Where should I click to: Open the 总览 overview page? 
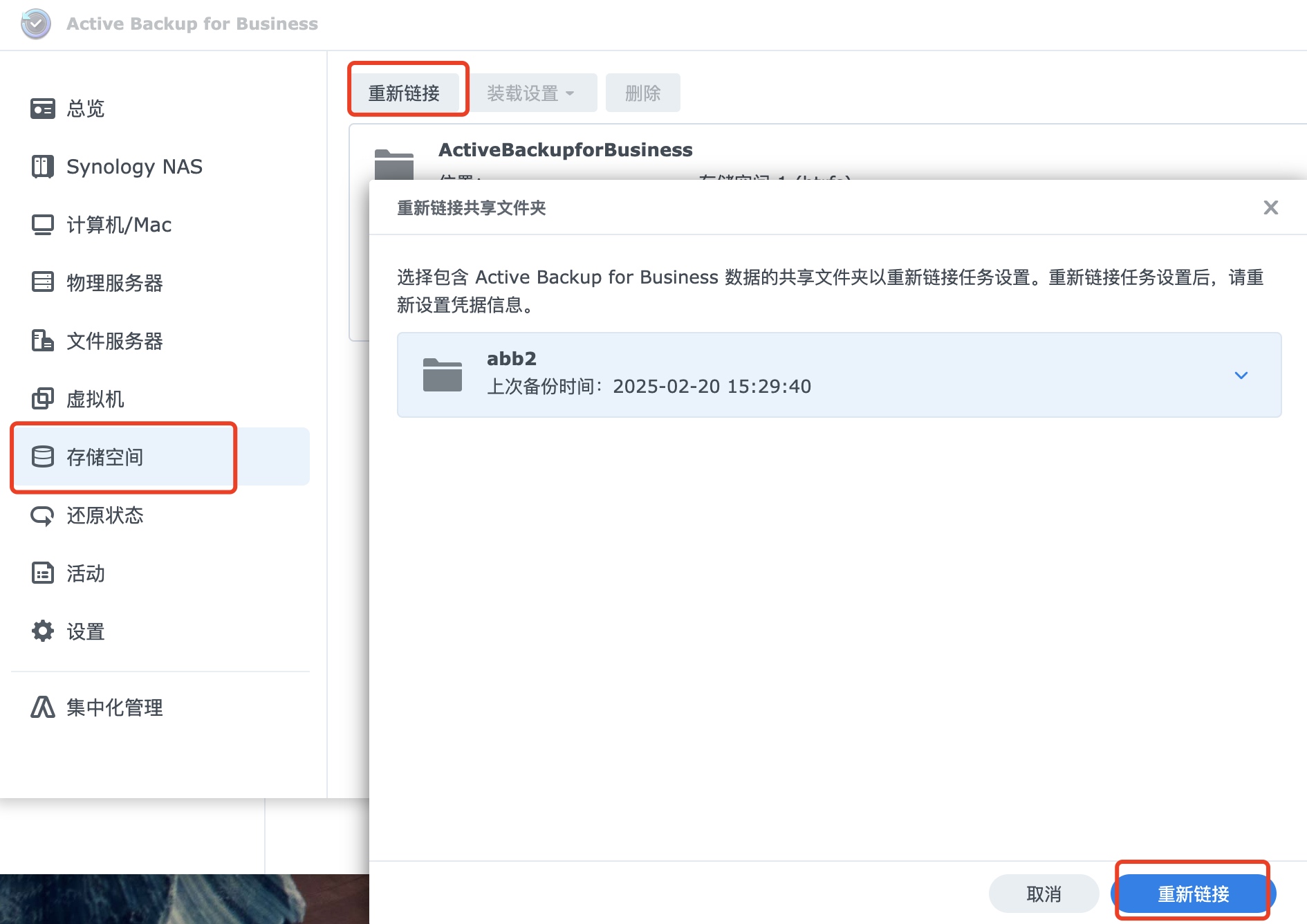coord(160,109)
